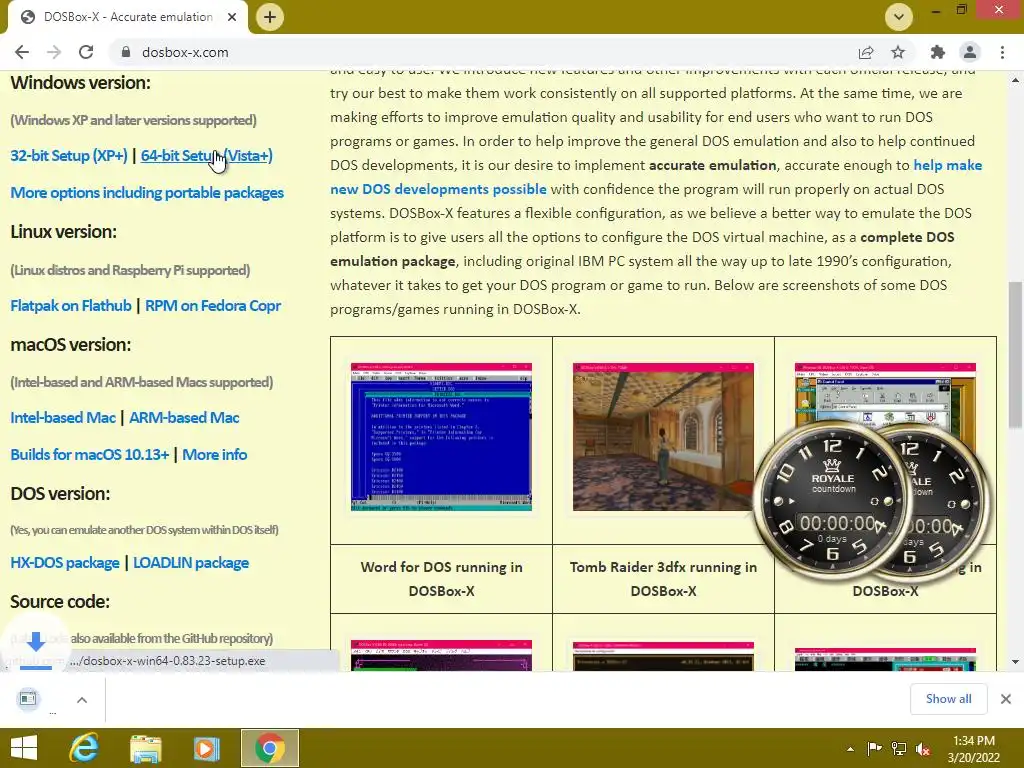Open Word for DOS screenshot thumbnail
Viewport: 1024px width, 768px height.
coord(441,437)
